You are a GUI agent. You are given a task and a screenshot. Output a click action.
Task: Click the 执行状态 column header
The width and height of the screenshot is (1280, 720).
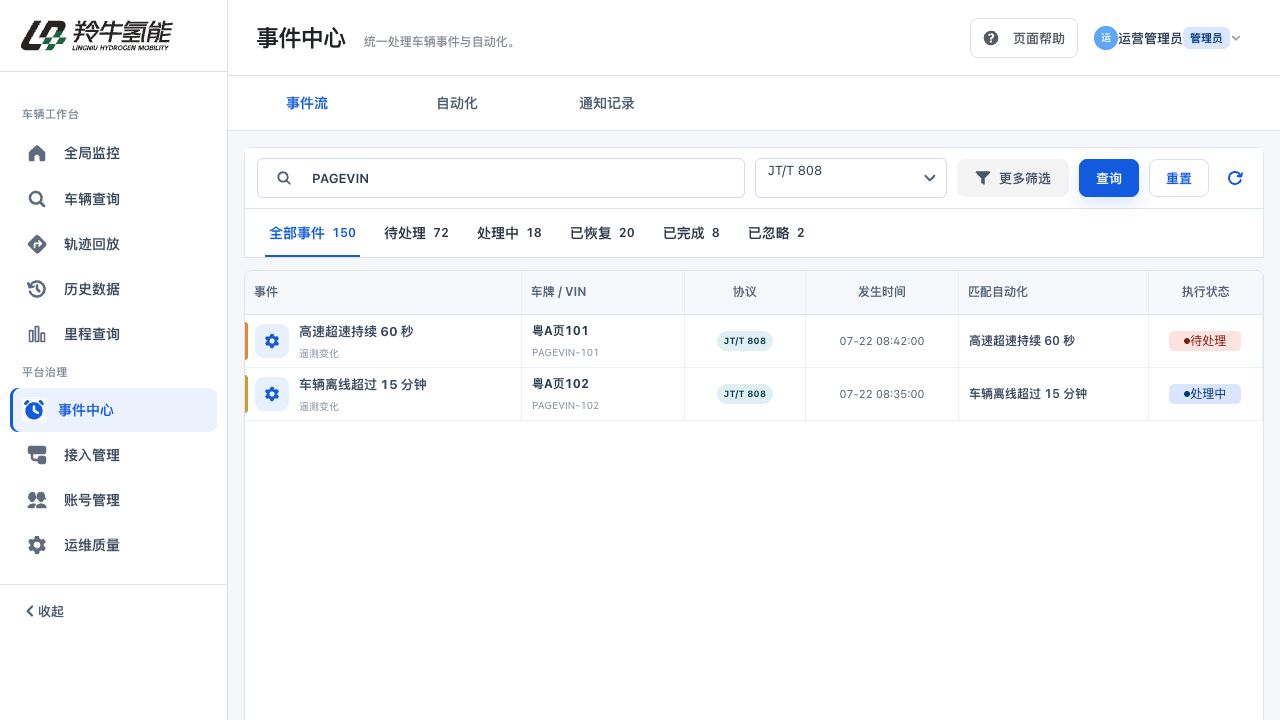[1206, 292]
